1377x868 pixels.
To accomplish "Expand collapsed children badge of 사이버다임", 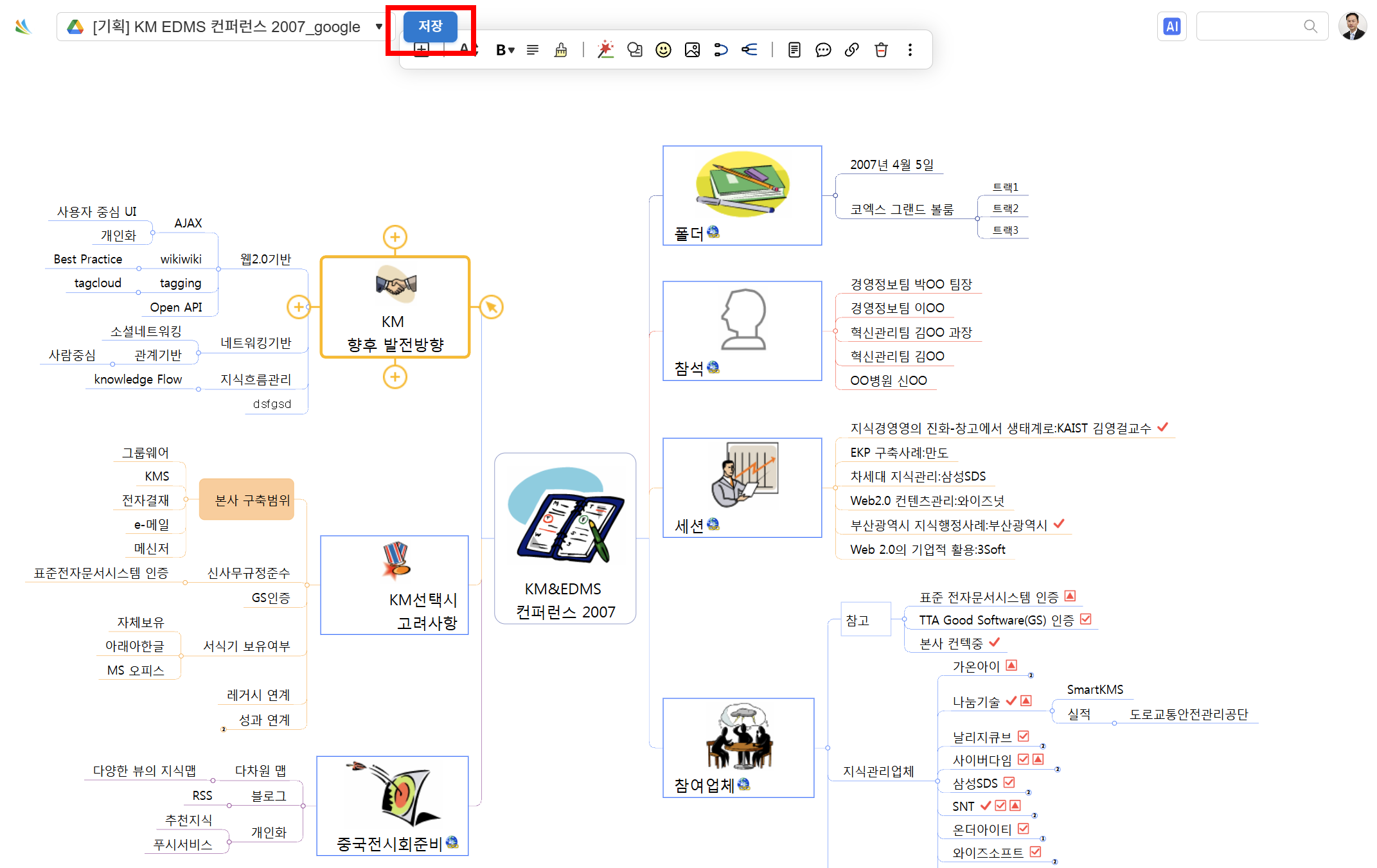I will coord(1057,769).
